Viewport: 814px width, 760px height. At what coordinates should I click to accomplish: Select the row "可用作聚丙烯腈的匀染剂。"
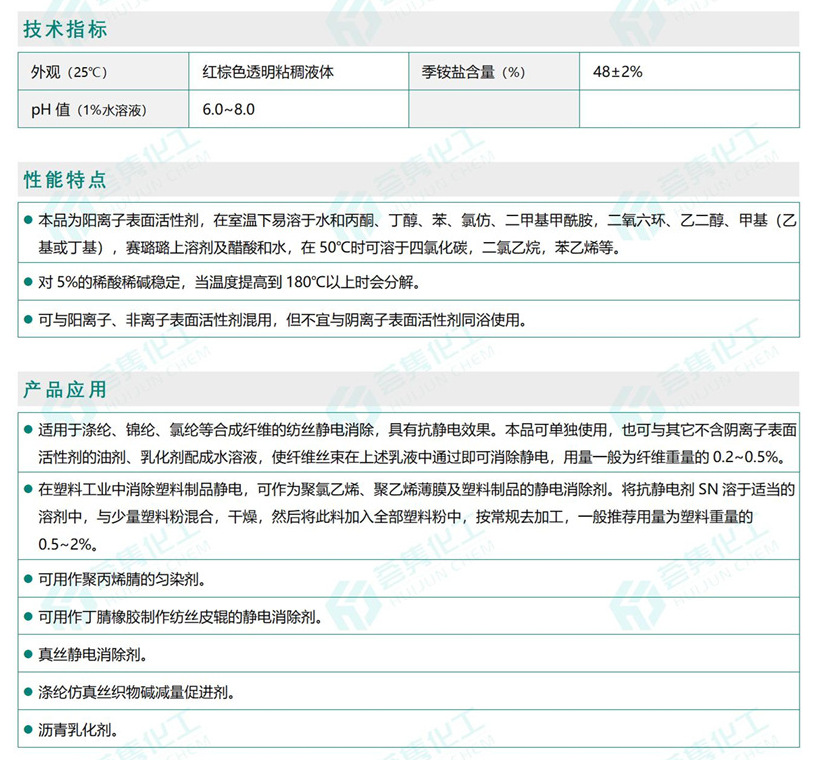(x=409, y=578)
